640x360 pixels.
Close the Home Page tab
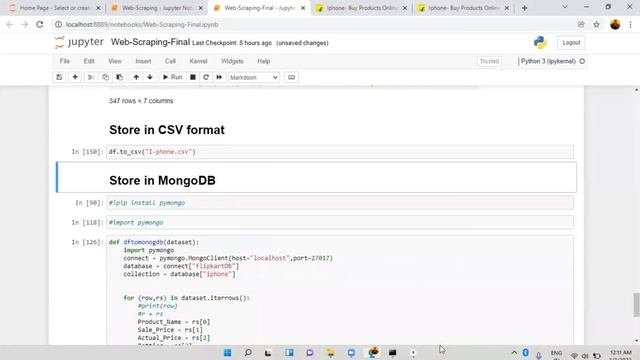(98, 8)
